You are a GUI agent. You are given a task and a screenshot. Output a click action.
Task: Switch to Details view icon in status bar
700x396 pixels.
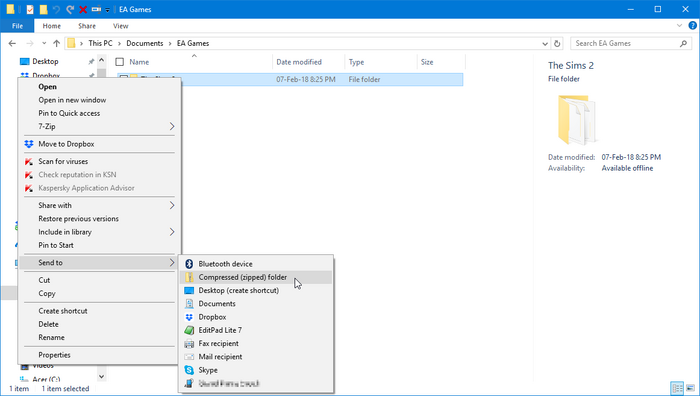[677, 388]
